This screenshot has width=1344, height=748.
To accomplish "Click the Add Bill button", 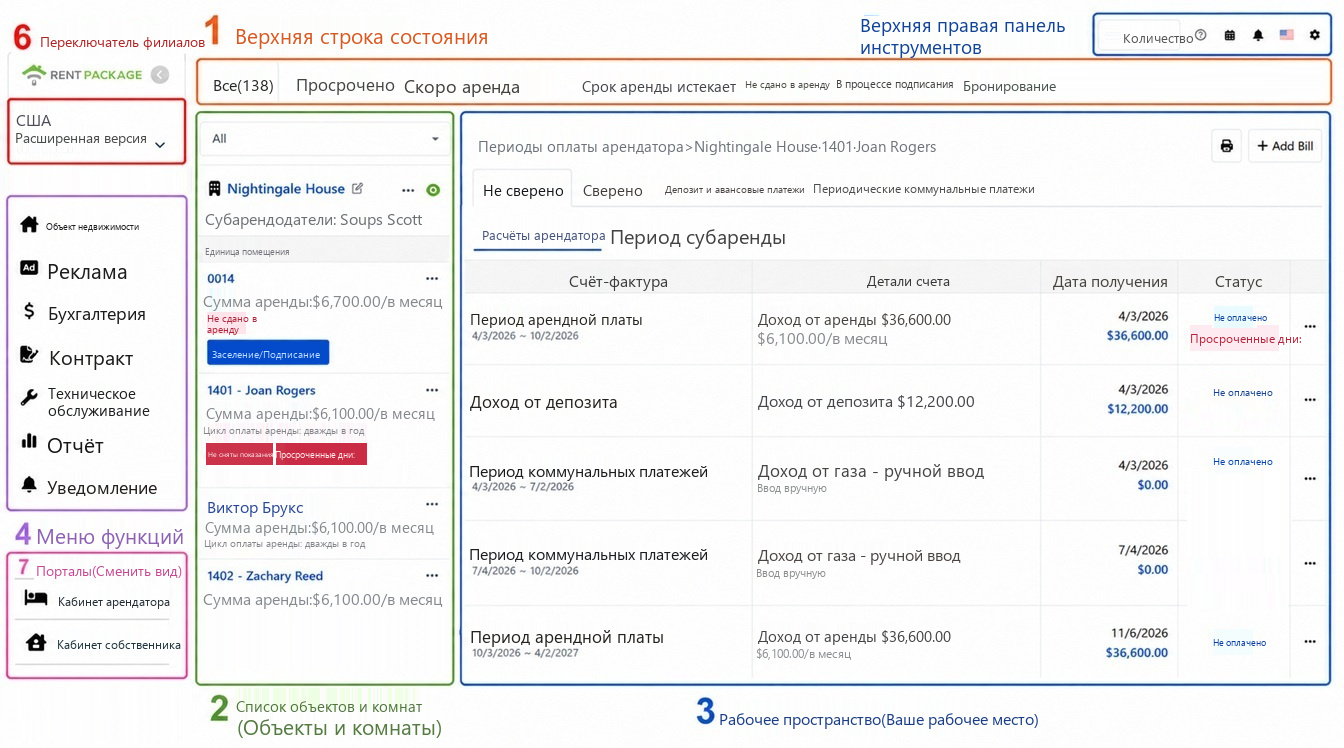I will (x=1285, y=146).
